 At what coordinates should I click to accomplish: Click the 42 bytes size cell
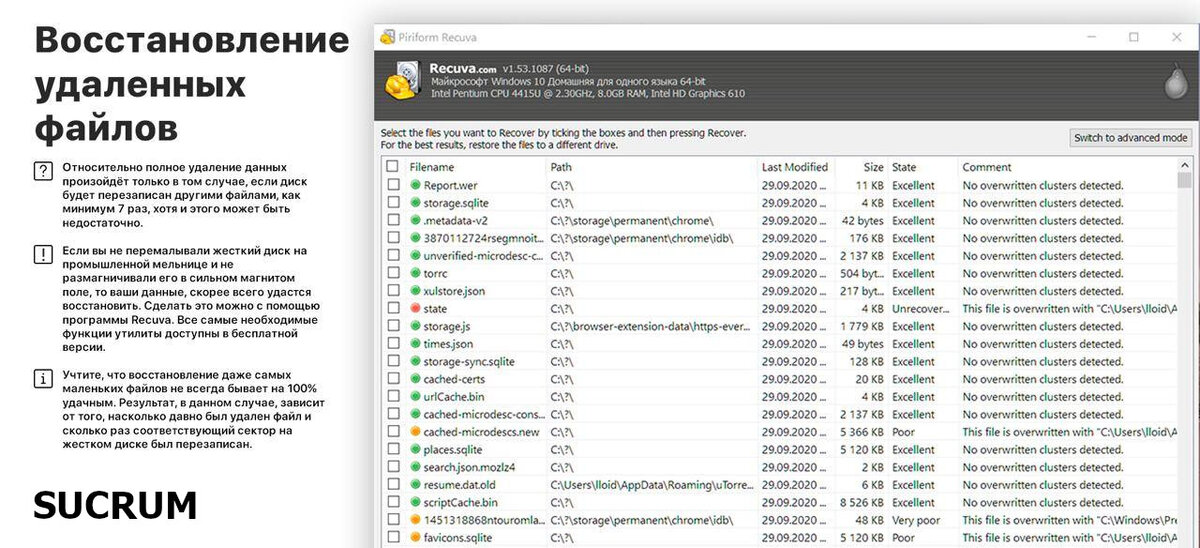click(863, 220)
